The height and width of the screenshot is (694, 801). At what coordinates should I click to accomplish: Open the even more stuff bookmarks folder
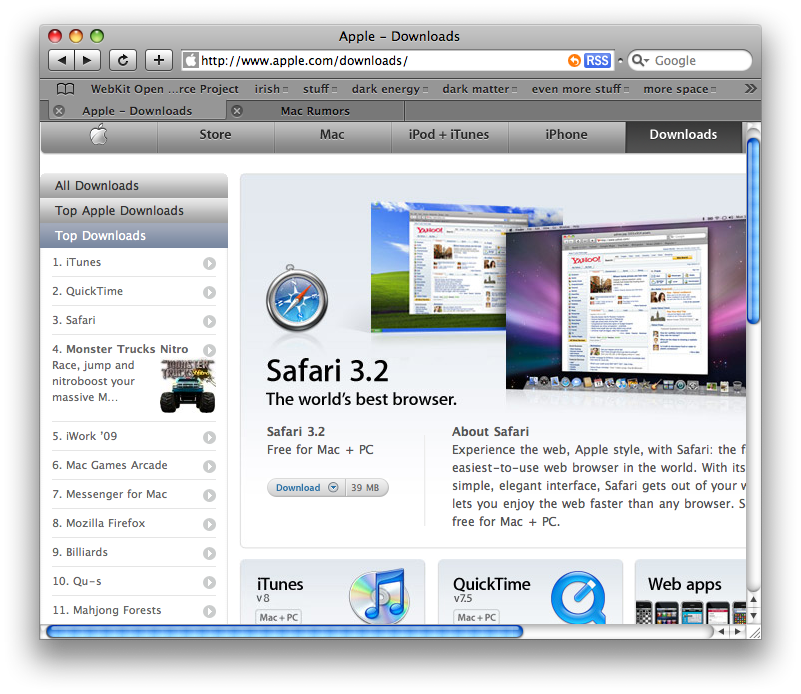pos(580,89)
